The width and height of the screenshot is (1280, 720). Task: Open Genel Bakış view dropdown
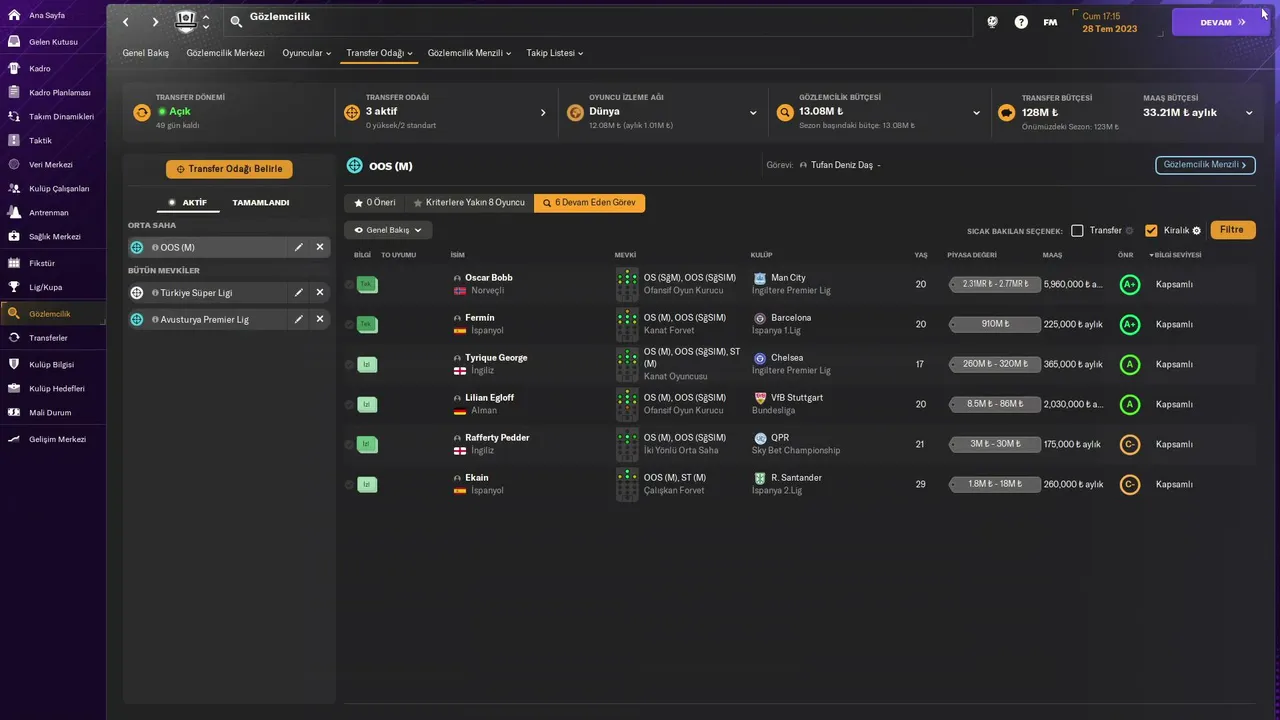coord(388,230)
